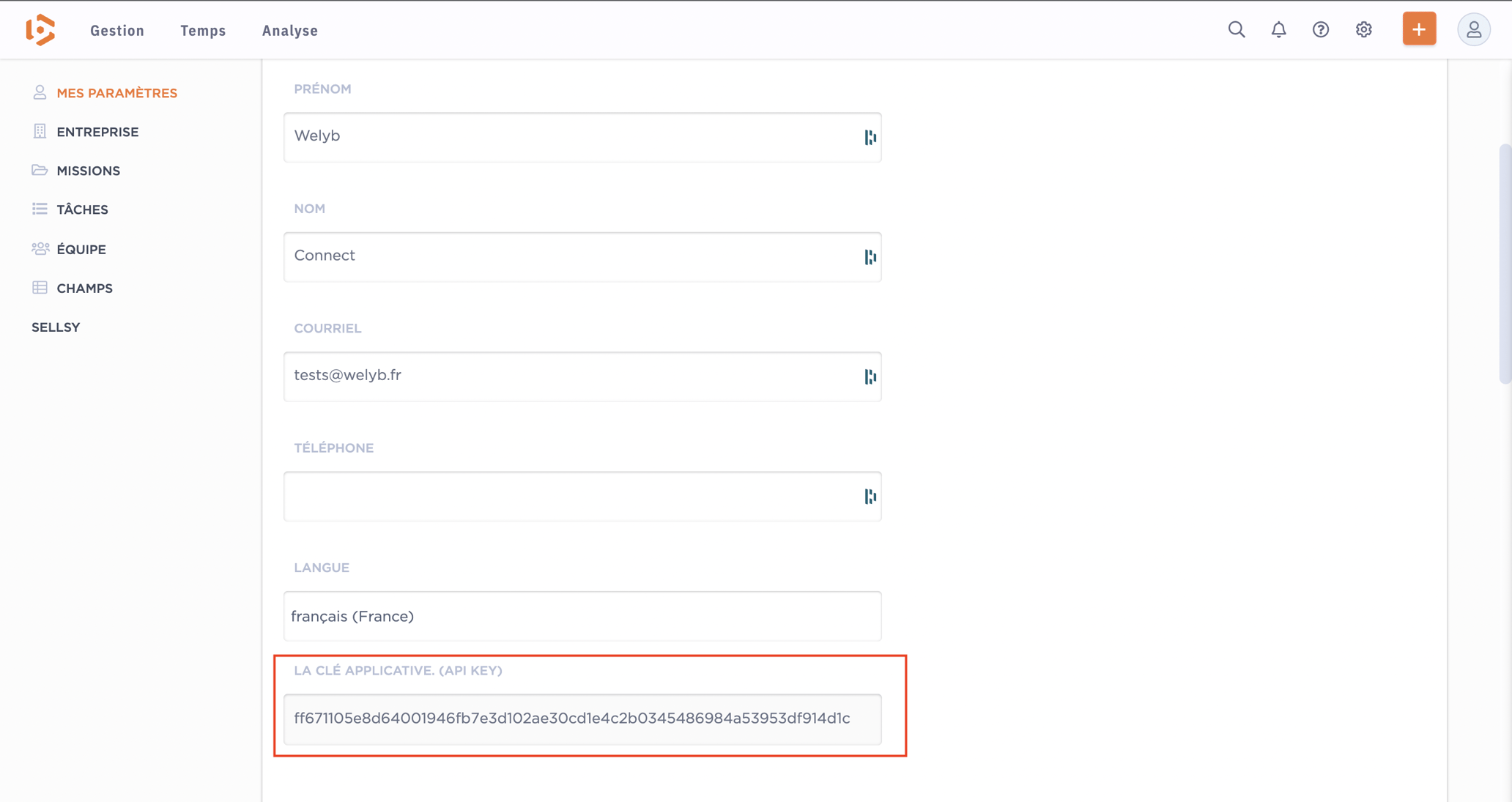
Task: Click the vertical page scrollbar
Action: pyautogui.click(x=1505, y=264)
